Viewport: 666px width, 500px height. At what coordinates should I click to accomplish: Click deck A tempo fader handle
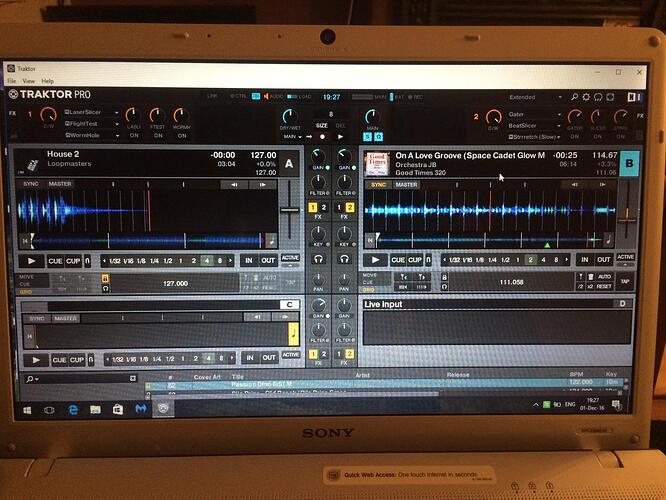[x=290, y=210]
